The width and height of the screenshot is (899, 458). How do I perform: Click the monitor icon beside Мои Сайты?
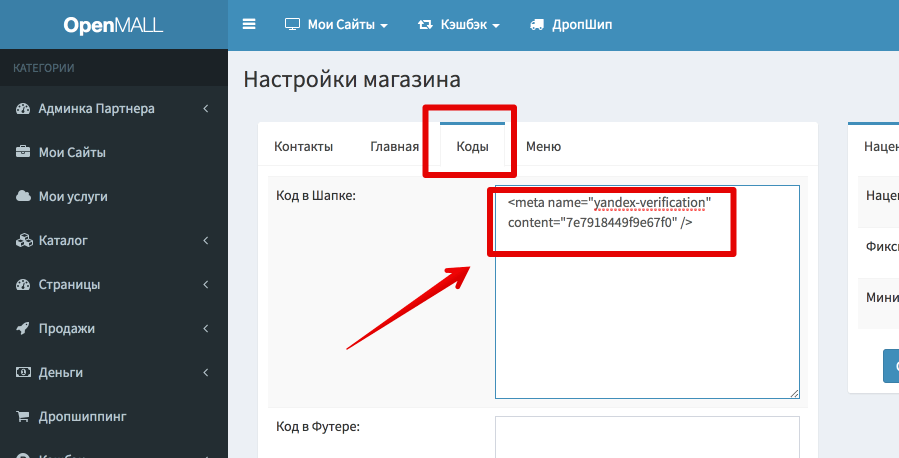[x=292, y=24]
